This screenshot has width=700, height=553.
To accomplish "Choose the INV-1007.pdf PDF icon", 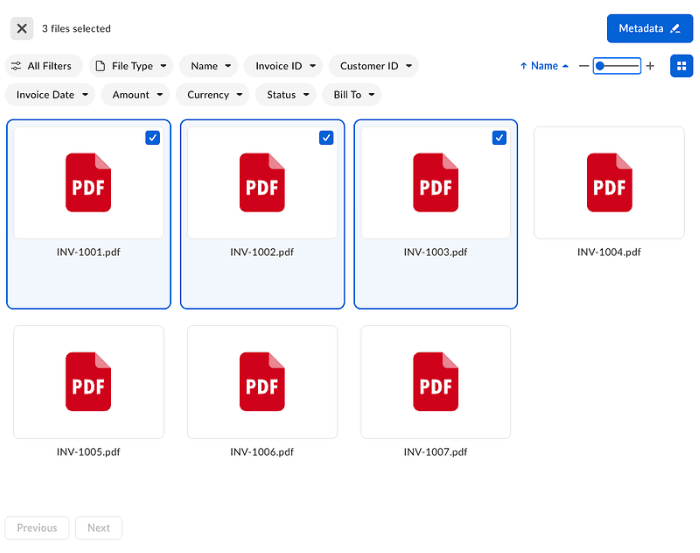I will (x=435, y=381).
